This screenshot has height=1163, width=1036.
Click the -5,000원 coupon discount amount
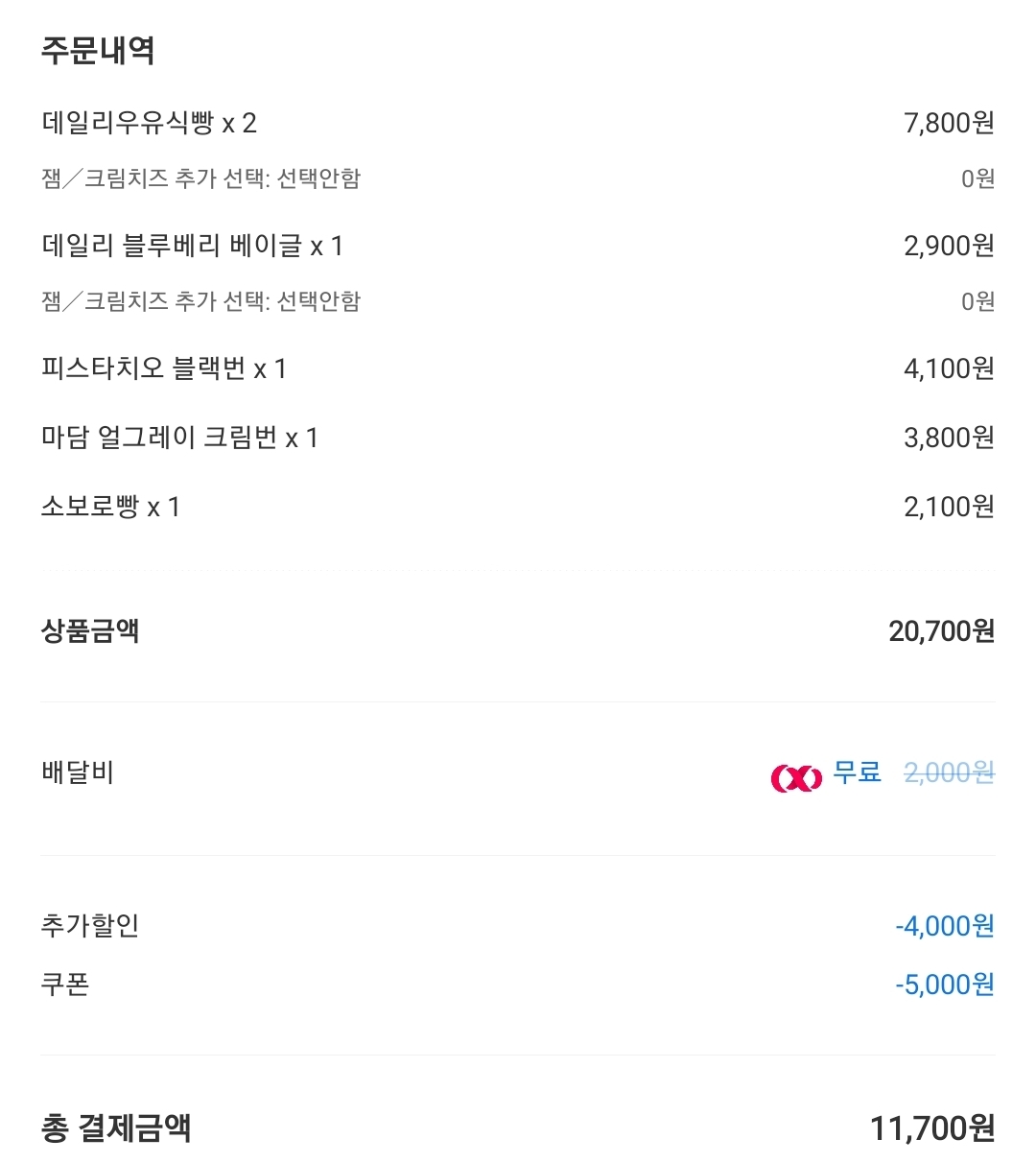[x=944, y=985]
